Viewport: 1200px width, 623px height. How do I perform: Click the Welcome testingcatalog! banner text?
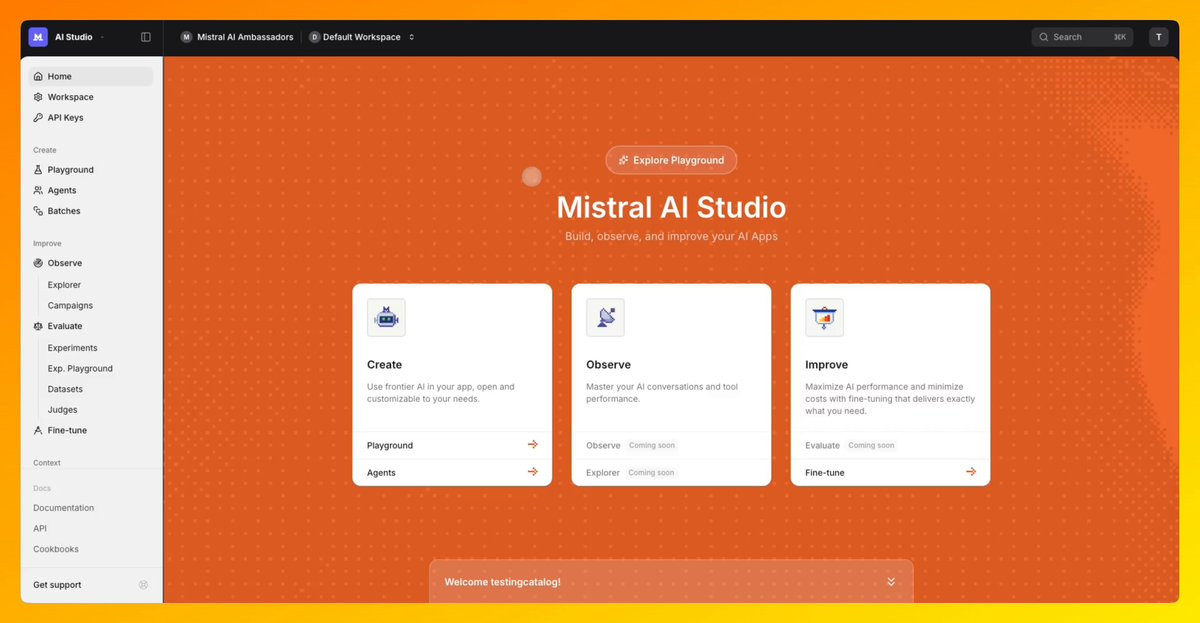tap(502, 582)
